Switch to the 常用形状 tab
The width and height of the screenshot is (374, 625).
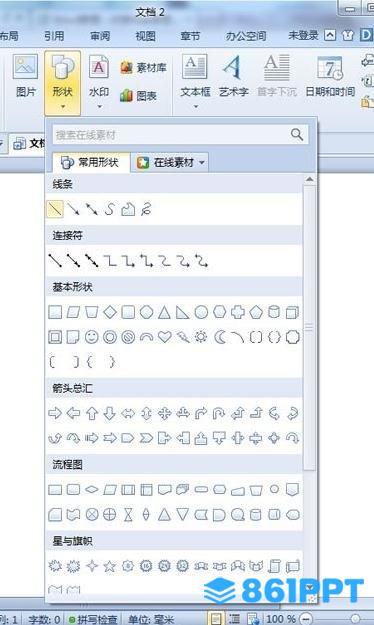[x=90, y=162]
